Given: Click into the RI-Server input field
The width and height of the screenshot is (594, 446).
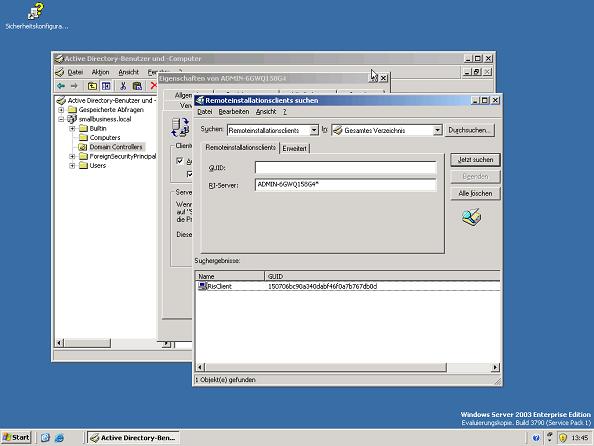Looking at the screenshot, I should tap(345, 185).
